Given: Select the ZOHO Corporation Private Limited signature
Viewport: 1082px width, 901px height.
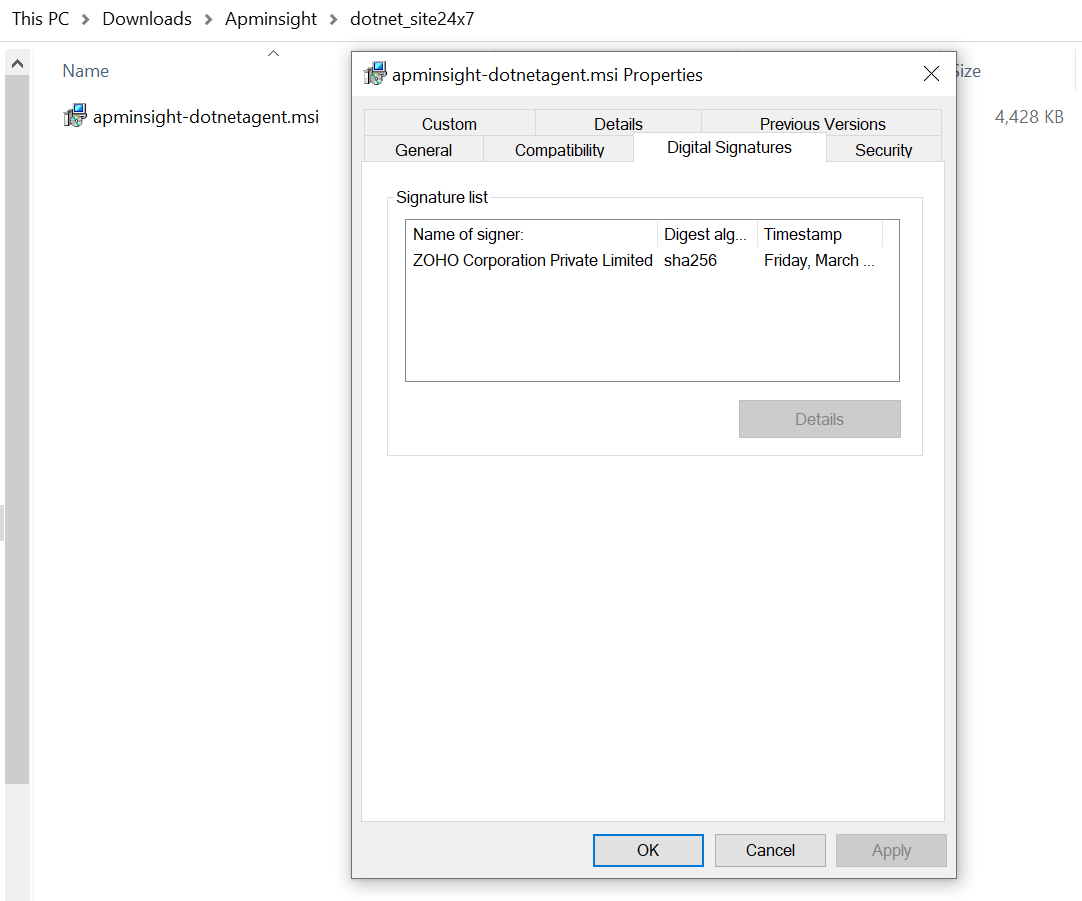Looking at the screenshot, I should click(532, 260).
